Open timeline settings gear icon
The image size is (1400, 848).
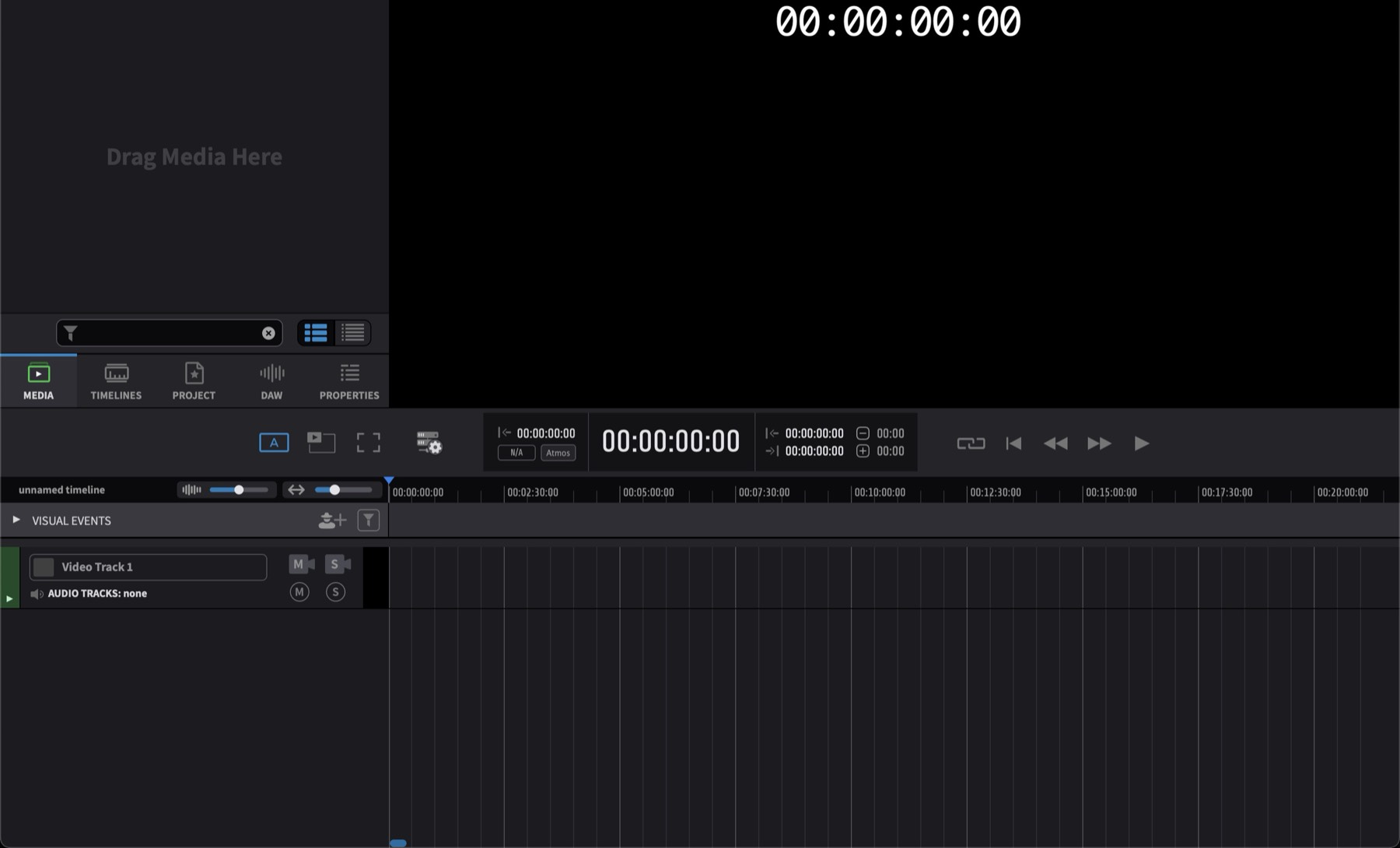pos(429,443)
